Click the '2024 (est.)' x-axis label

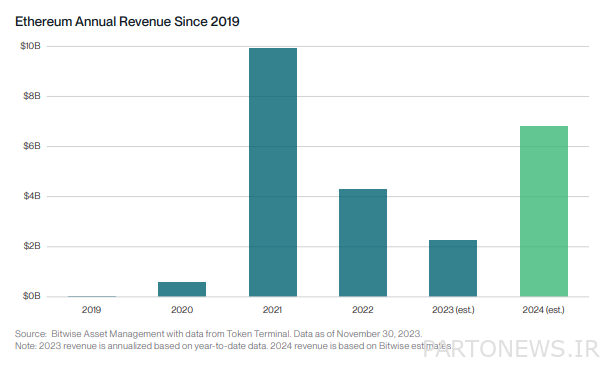(544, 310)
